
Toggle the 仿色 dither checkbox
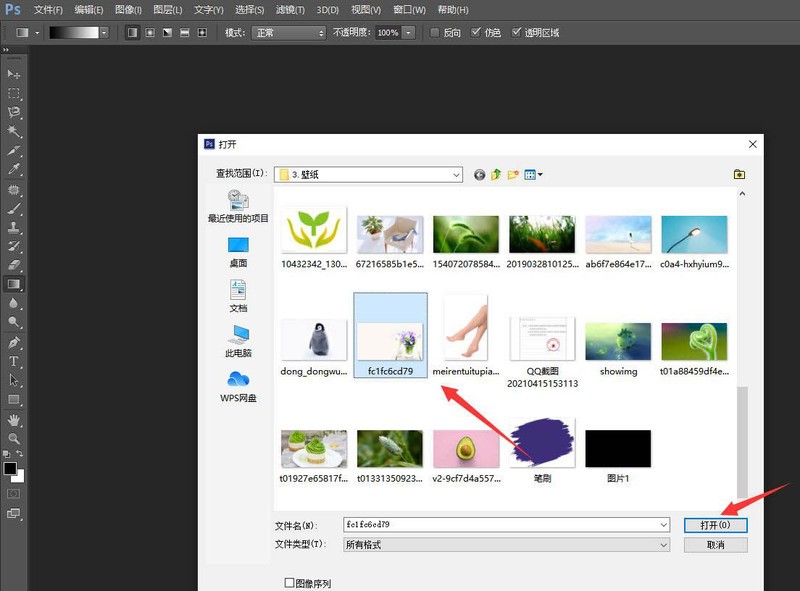pyautogui.click(x=476, y=32)
